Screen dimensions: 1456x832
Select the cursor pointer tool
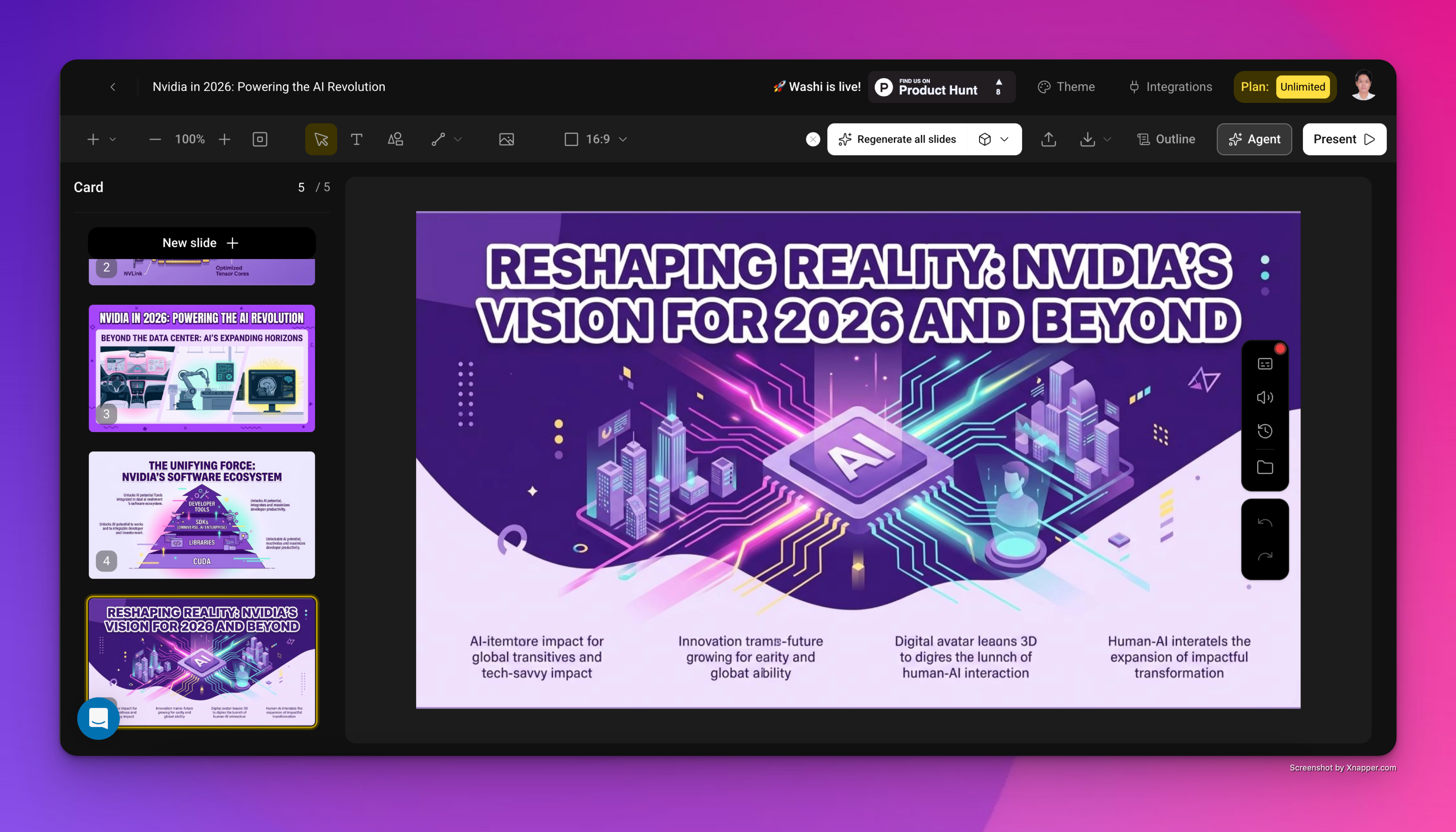point(321,139)
